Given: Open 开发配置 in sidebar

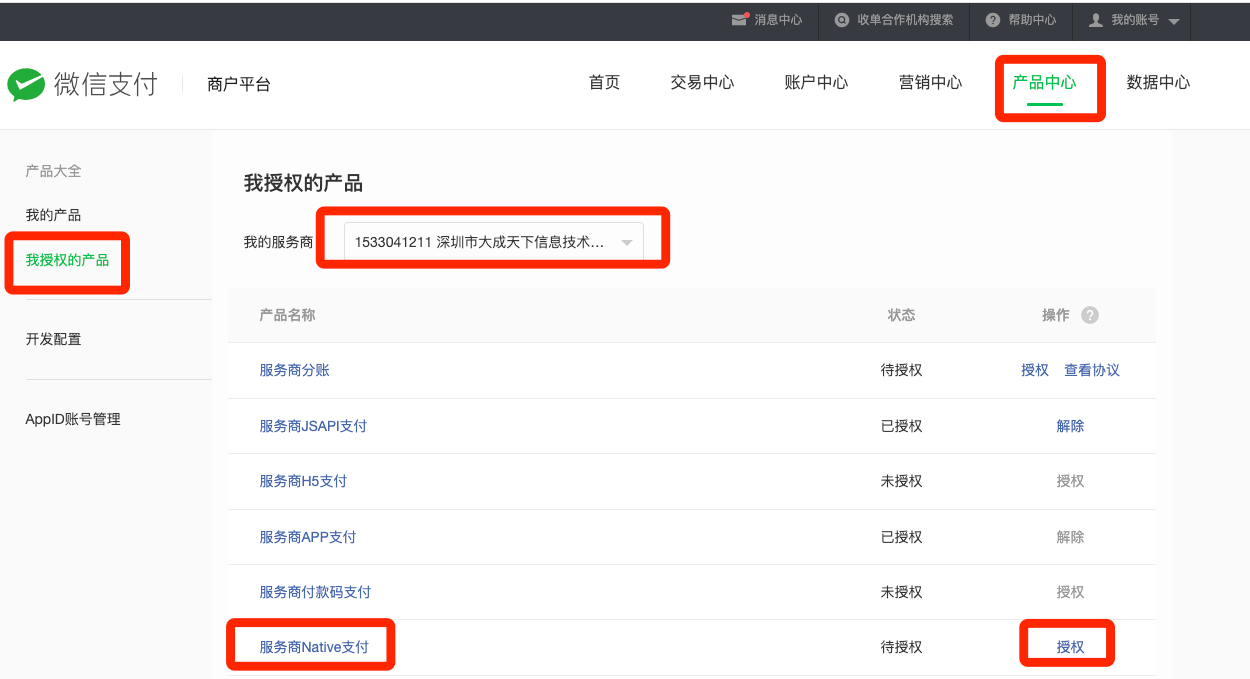Looking at the screenshot, I should click(53, 339).
